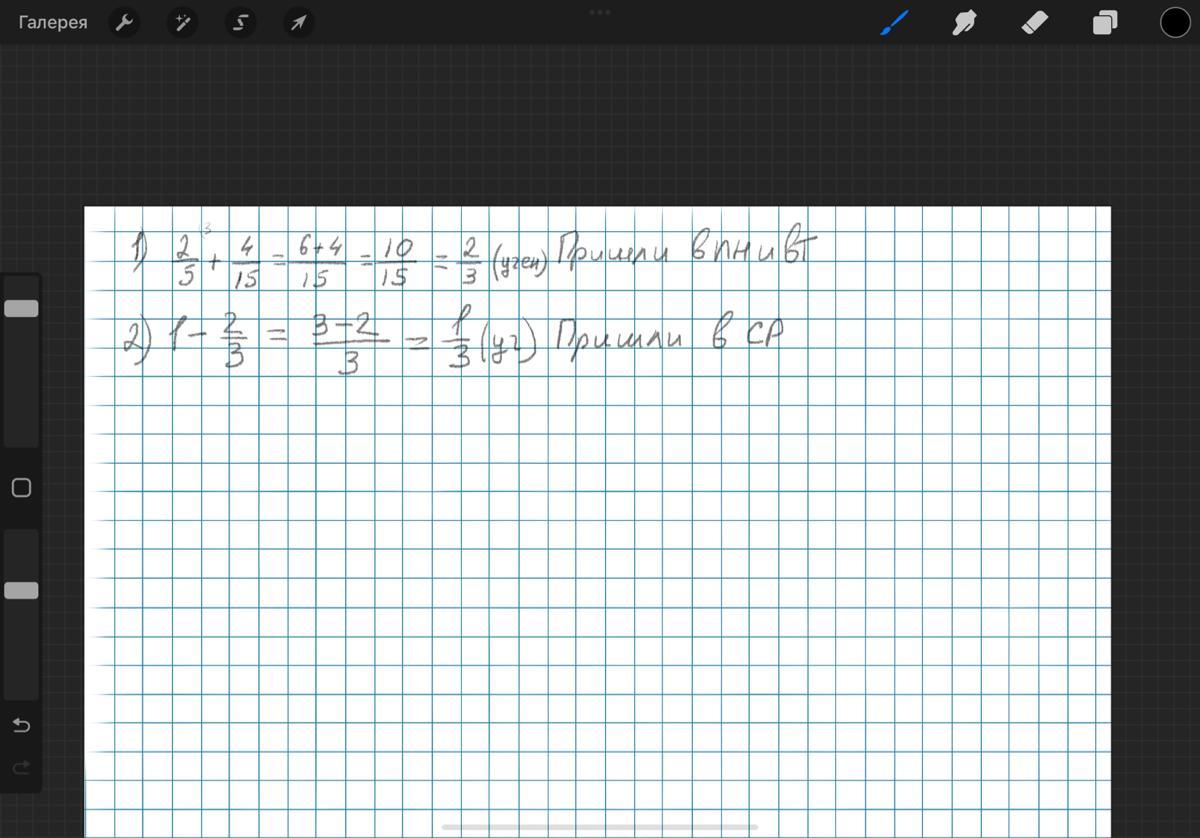Open the Actions wrench menu

[124, 23]
